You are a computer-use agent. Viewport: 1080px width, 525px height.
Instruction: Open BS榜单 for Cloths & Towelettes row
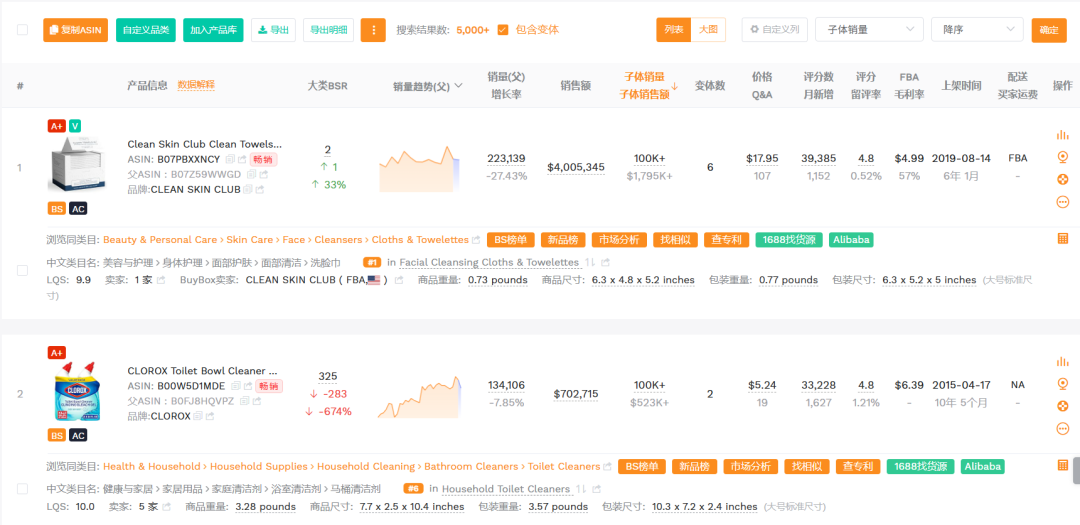click(511, 240)
